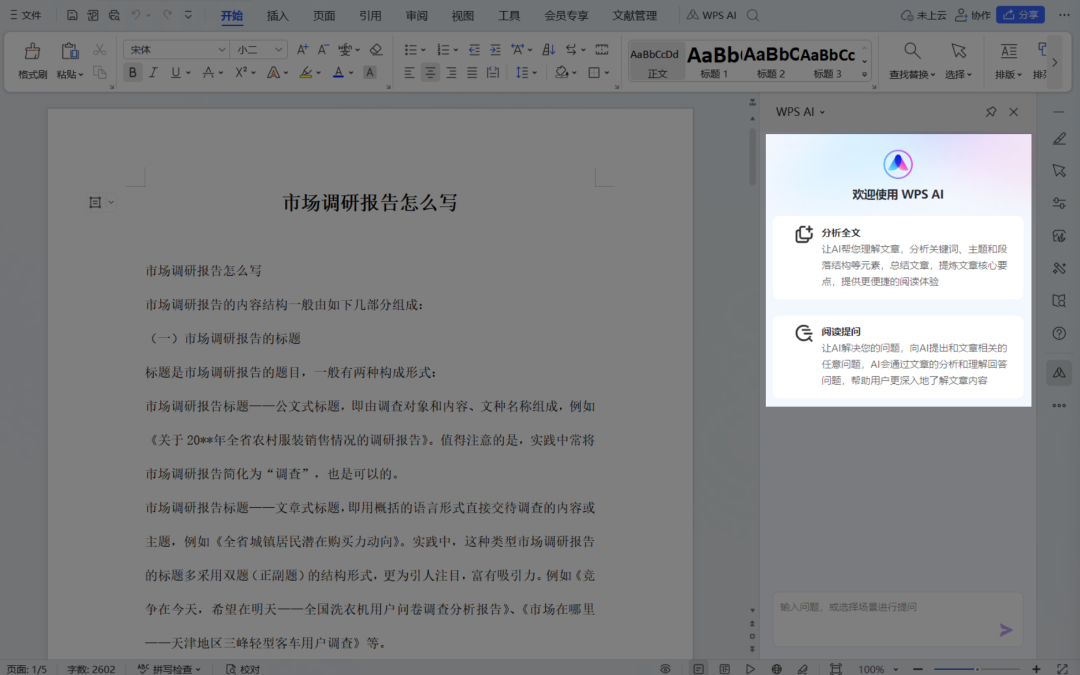Click the Cut scissors icon
The height and width of the screenshot is (675, 1080).
(x=100, y=50)
